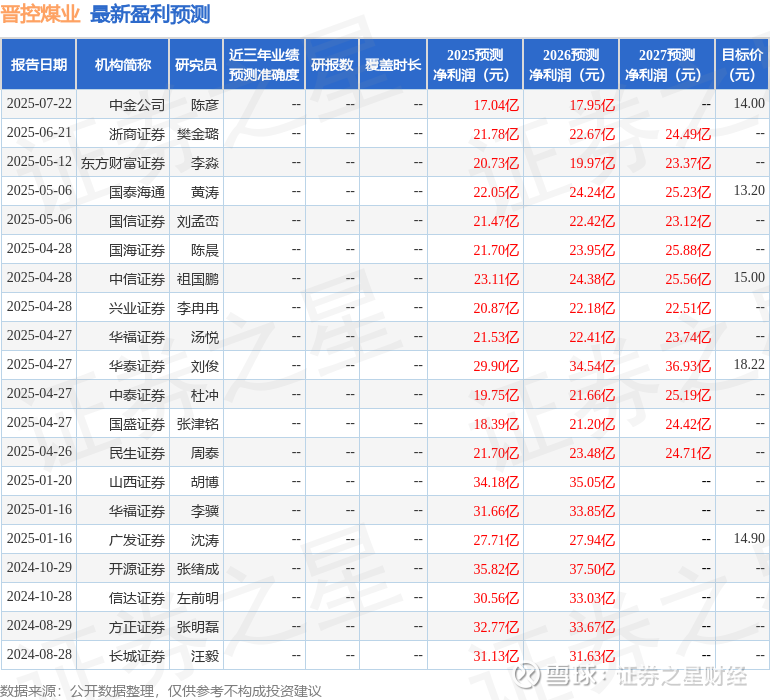Click the 数据来源 disclaimer footer text
The width and height of the screenshot is (770, 700).
pyautogui.click(x=161, y=691)
